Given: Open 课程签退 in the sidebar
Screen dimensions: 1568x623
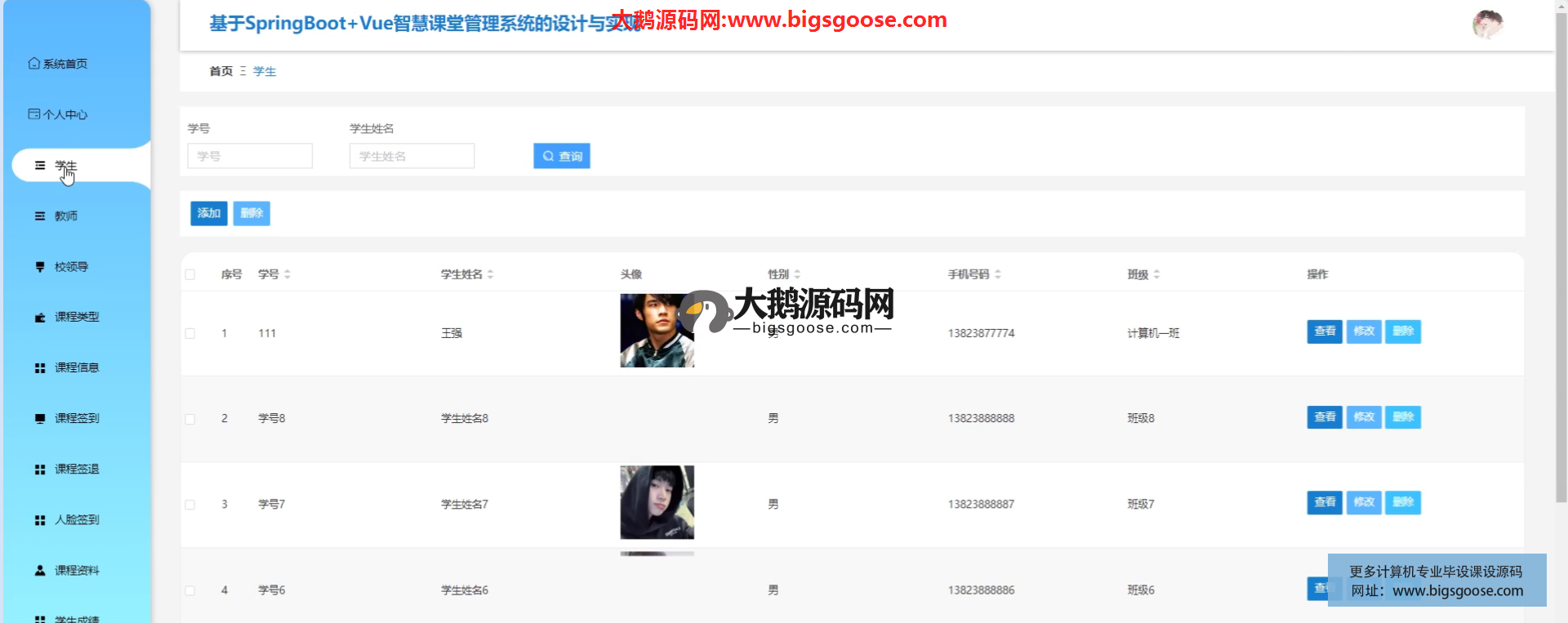Looking at the screenshot, I should click(x=77, y=469).
